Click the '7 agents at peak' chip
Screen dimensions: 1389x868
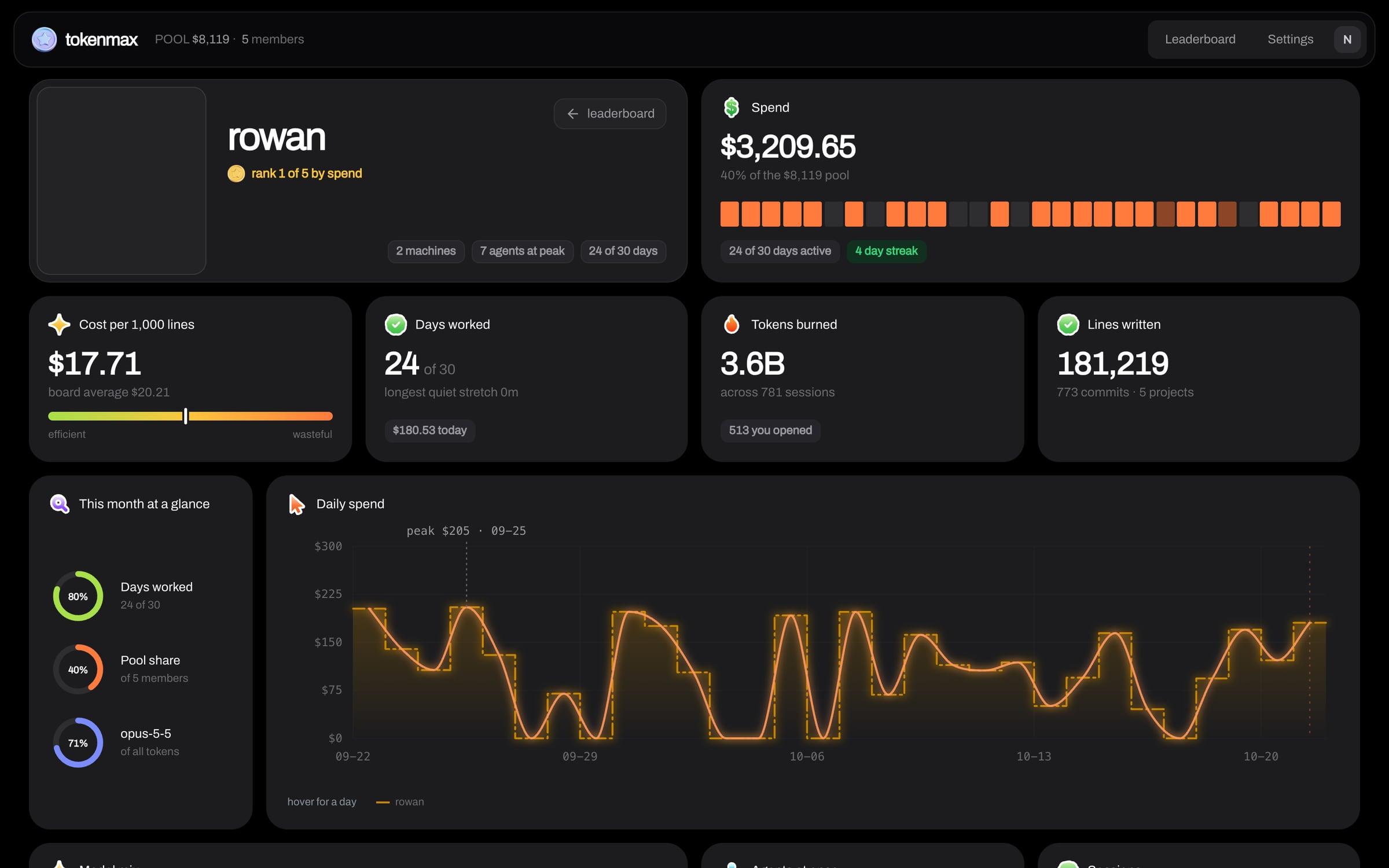[x=522, y=251]
